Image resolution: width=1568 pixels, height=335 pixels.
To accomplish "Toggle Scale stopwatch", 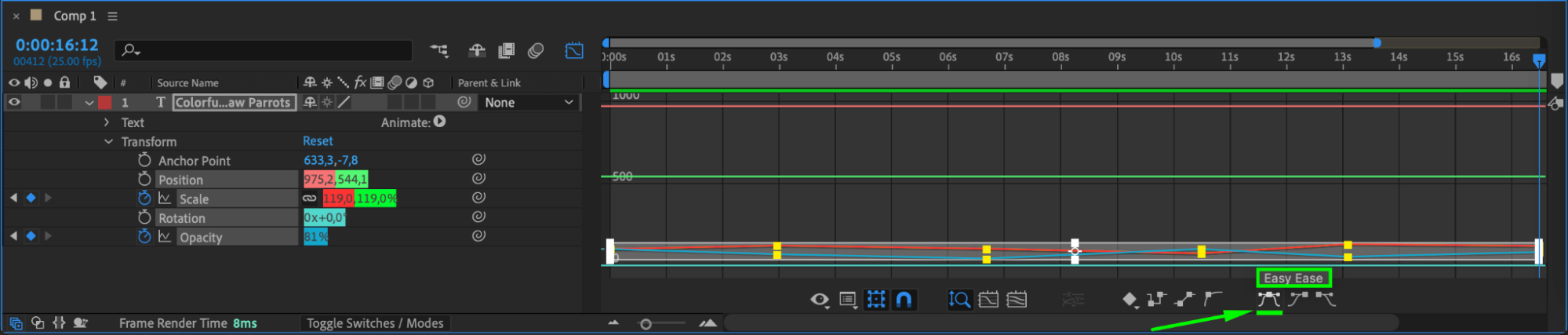I will [144, 198].
